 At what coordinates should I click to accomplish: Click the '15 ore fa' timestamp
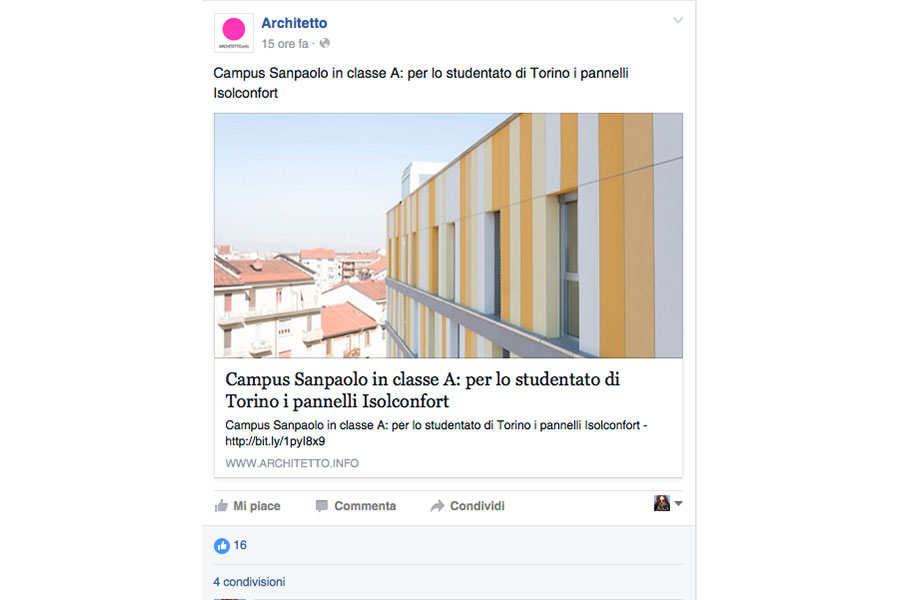click(285, 44)
